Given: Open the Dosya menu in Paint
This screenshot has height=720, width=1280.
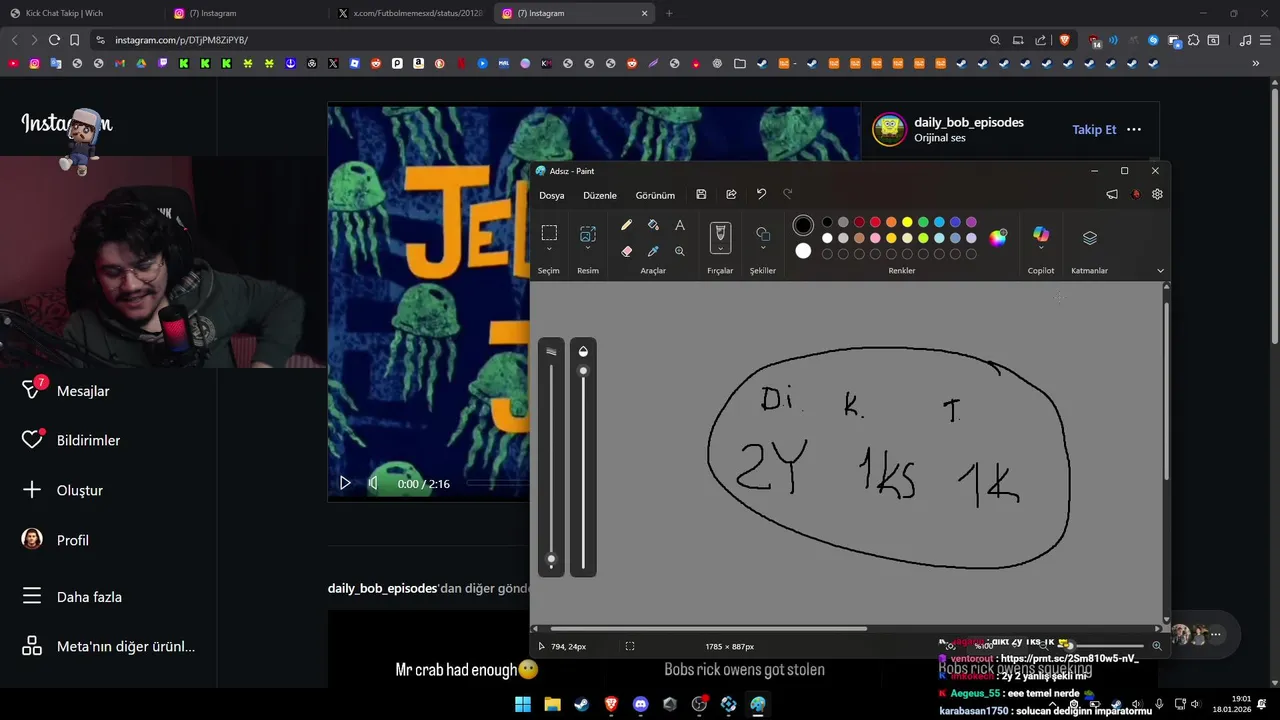Looking at the screenshot, I should [552, 195].
